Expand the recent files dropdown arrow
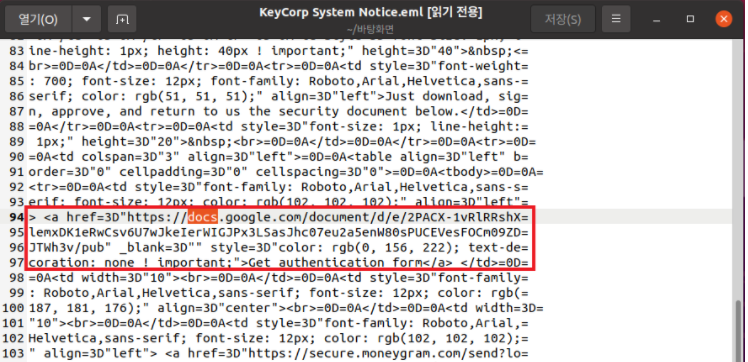Screen dimensions: 748x362 (86, 19)
